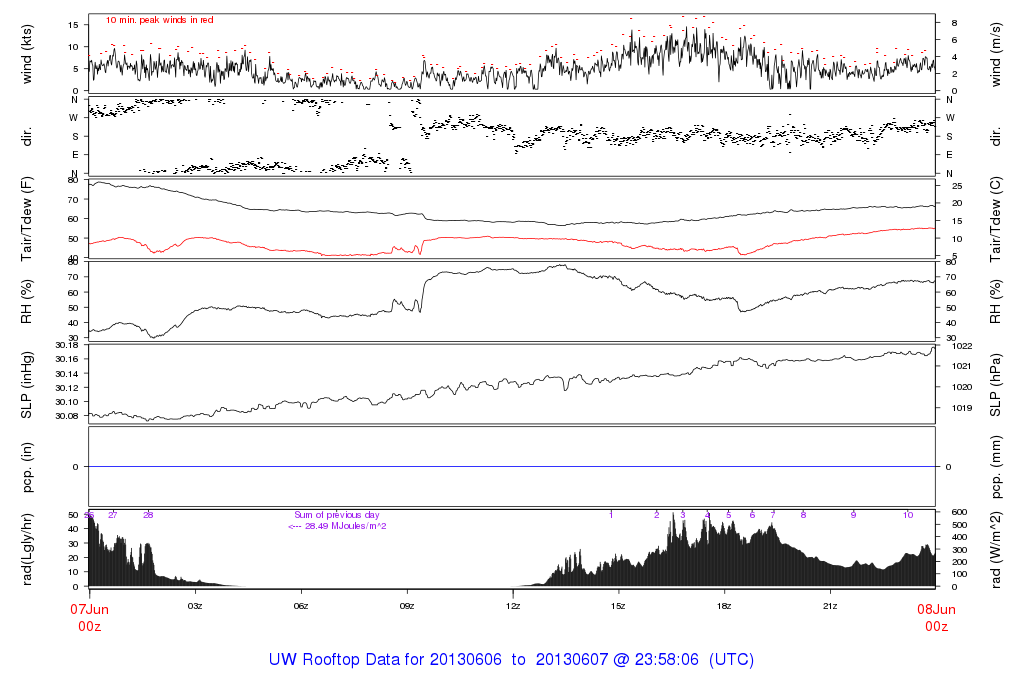Select the 12z time axis tick label

(513, 606)
